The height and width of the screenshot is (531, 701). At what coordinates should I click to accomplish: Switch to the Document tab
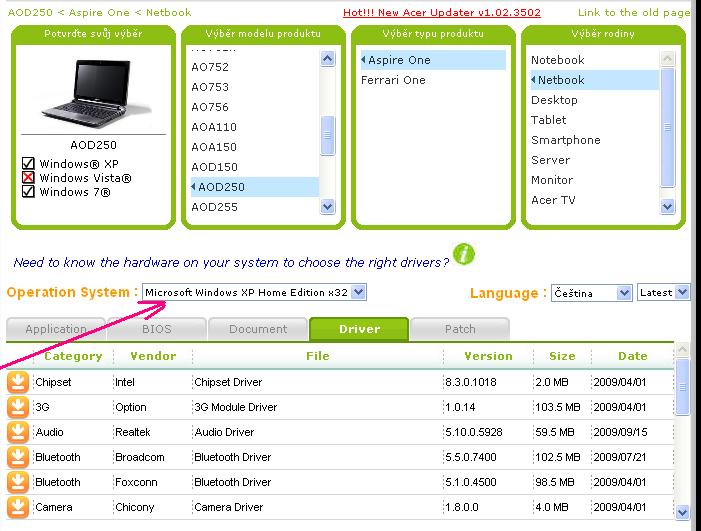[x=258, y=329]
